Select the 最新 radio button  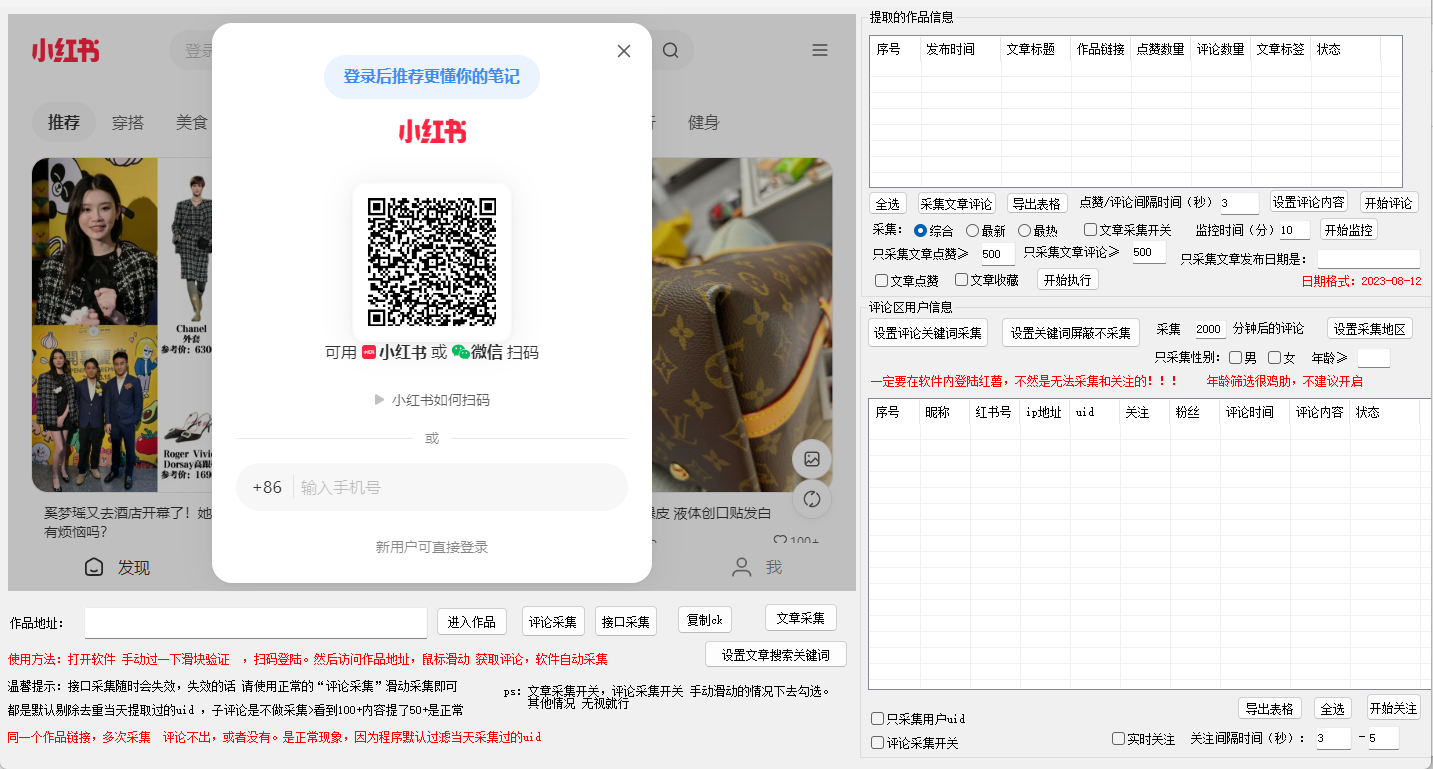tap(972, 231)
